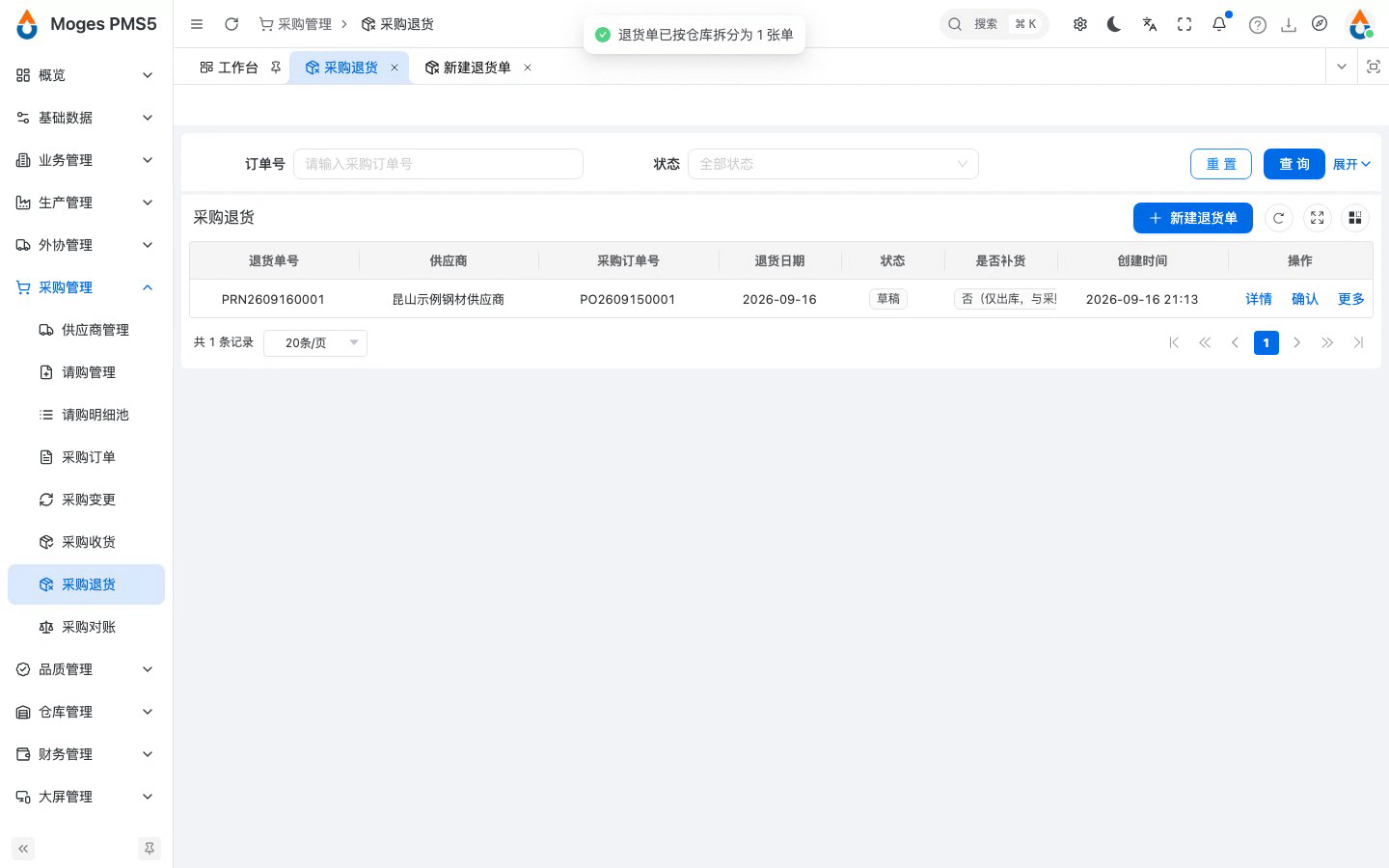This screenshot has width=1389, height=868.
Task: Close the 采购退货 tab
Action: point(395,68)
